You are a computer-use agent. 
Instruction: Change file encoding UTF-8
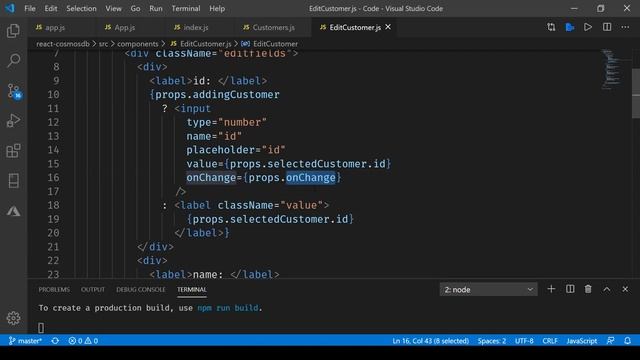(x=524, y=340)
